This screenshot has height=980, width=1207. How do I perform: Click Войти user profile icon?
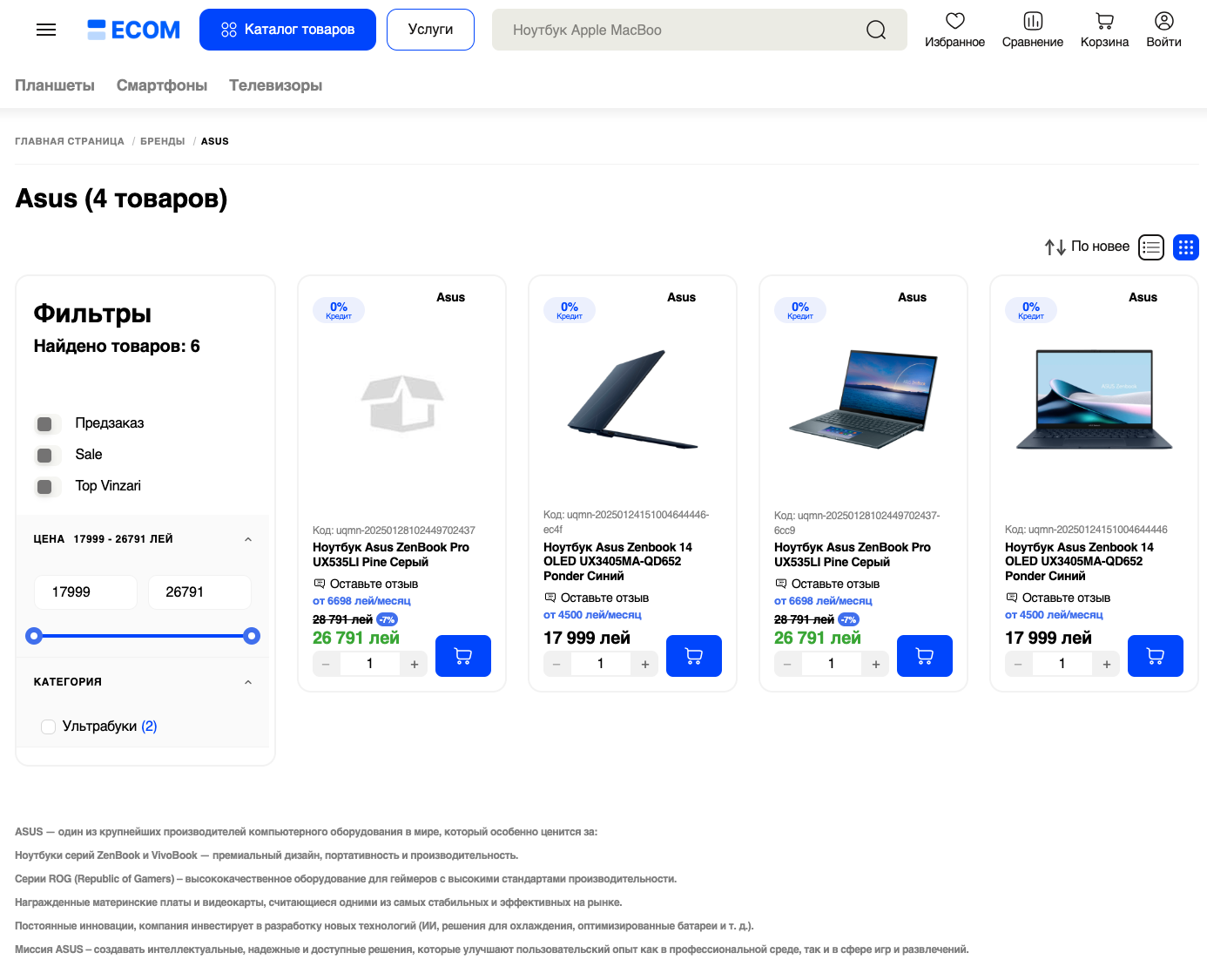(x=1163, y=21)
